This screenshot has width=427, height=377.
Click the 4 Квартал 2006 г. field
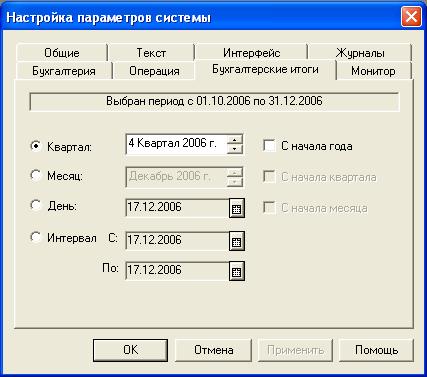pyautogui.click(x=176, y=144)
